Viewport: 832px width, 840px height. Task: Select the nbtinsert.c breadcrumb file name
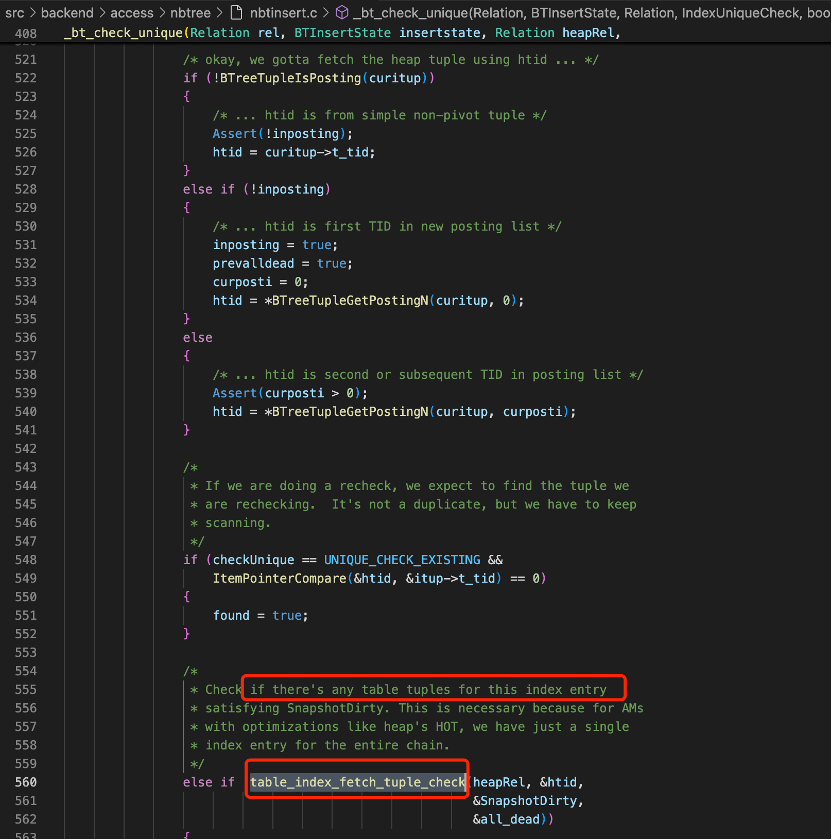pyautogui.click(x=283, y=12)
